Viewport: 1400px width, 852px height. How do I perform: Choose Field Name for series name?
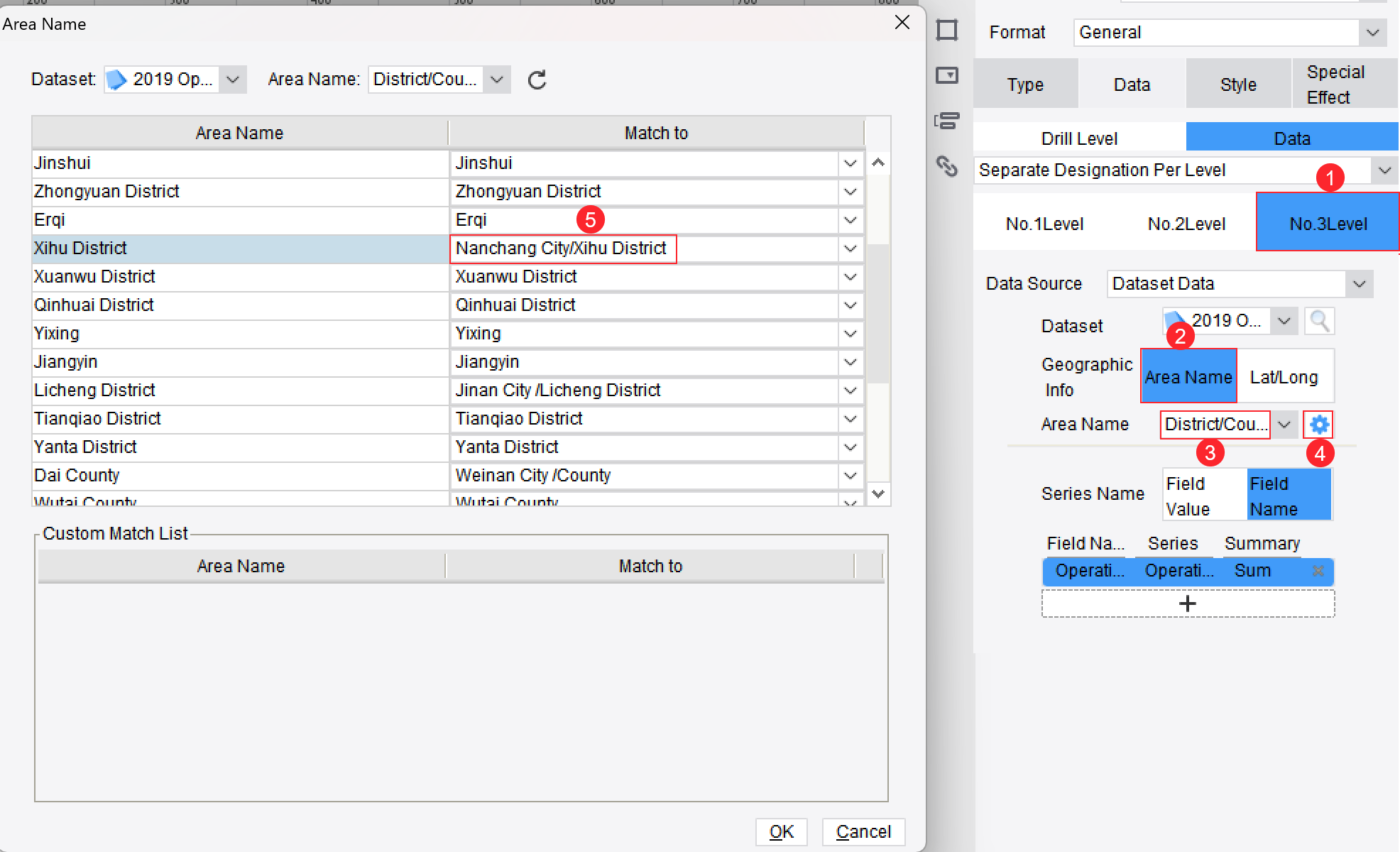coord(1289,496)
